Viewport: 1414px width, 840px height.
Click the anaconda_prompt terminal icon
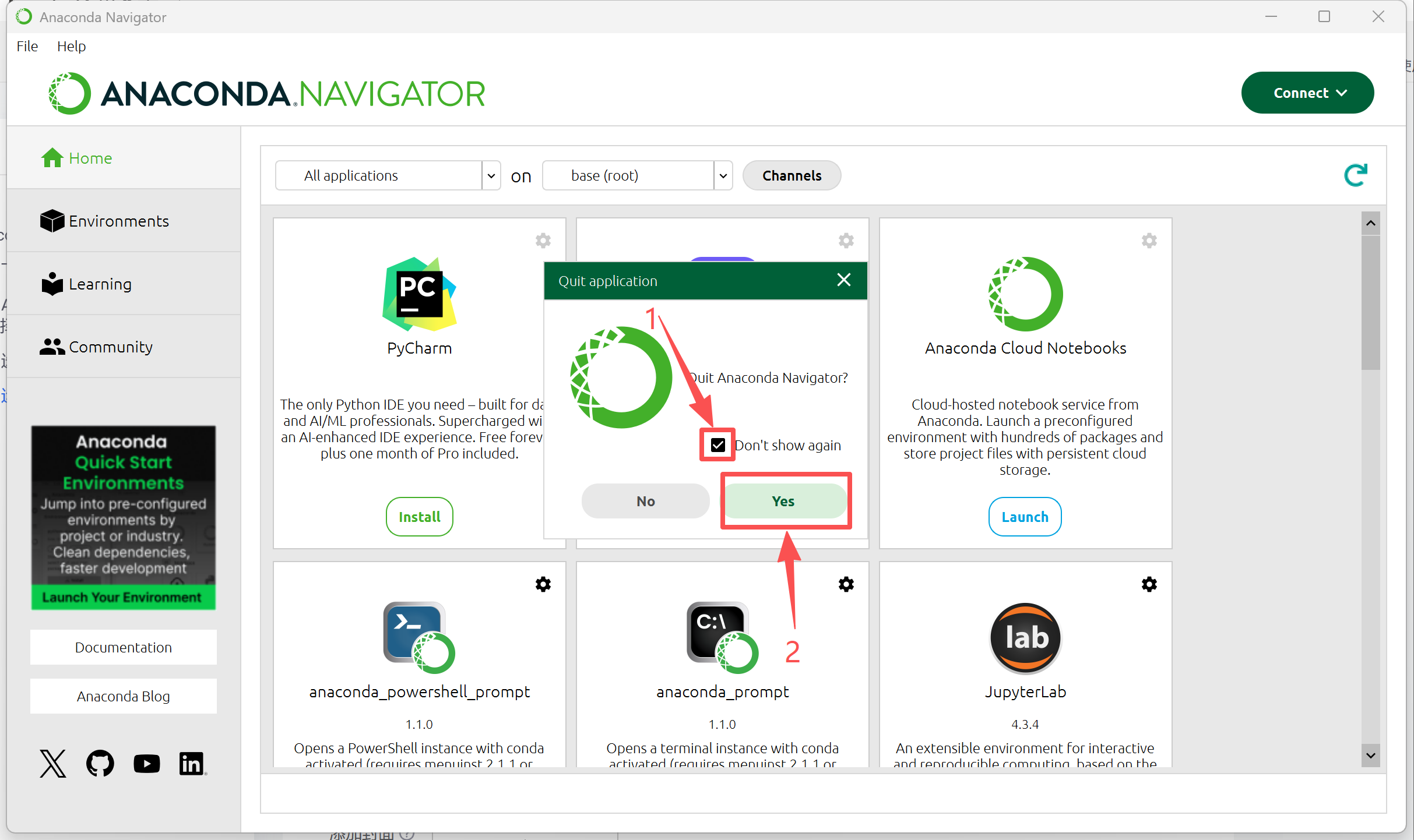click(x=722, y=638)
